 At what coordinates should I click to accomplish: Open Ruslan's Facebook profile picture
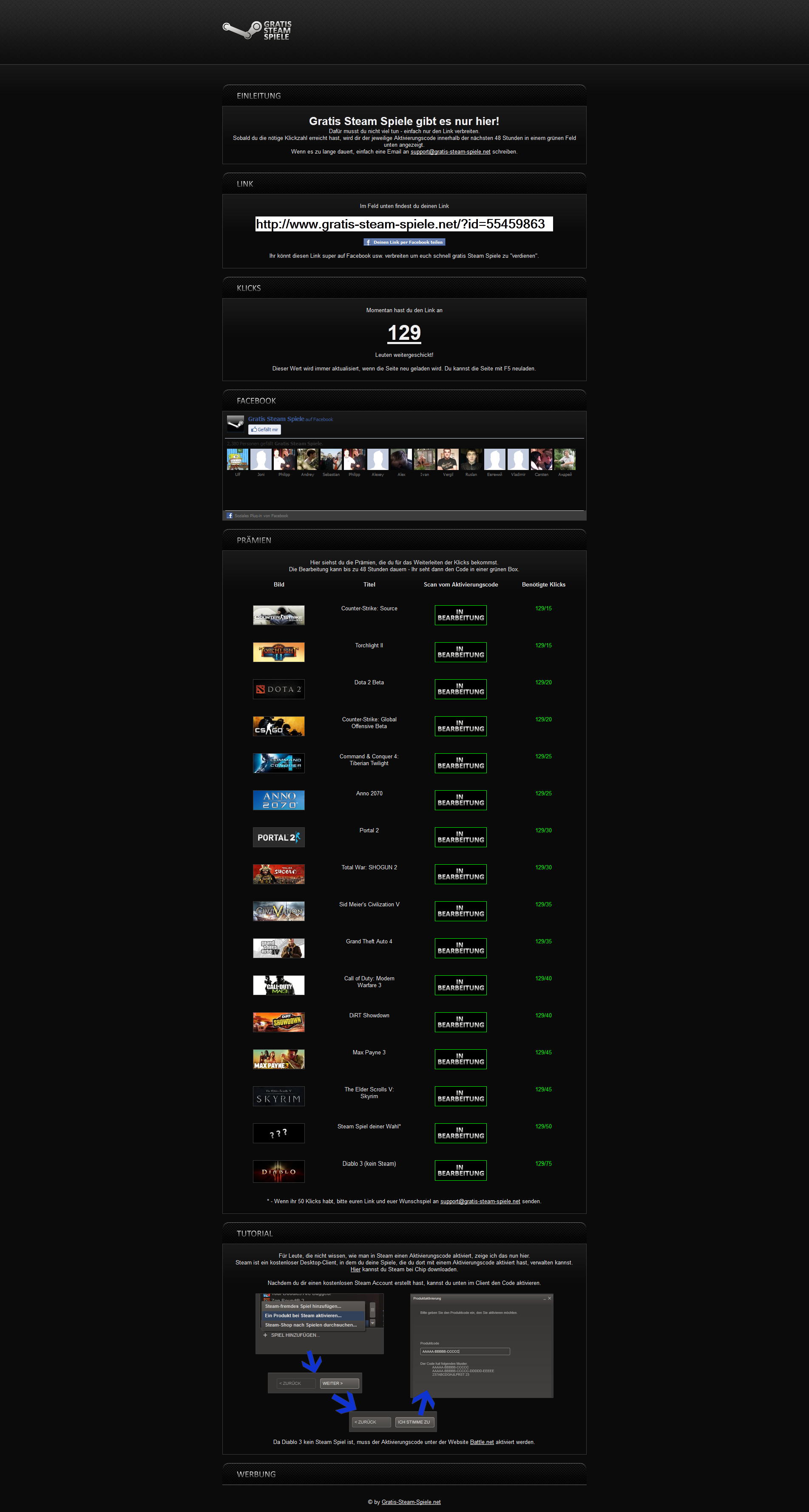coord(471,460)
